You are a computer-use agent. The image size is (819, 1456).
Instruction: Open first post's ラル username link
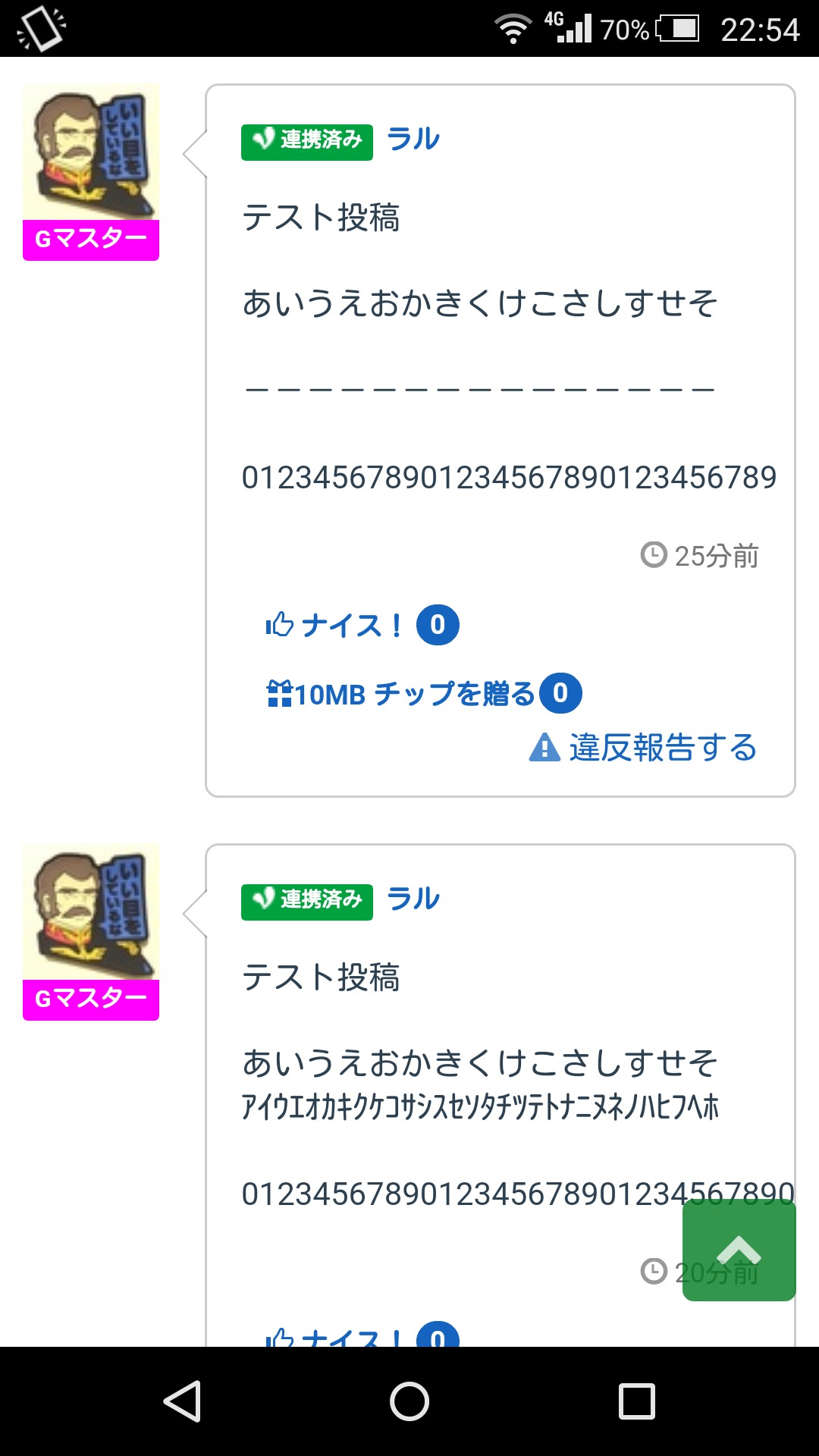coord(413,140)
